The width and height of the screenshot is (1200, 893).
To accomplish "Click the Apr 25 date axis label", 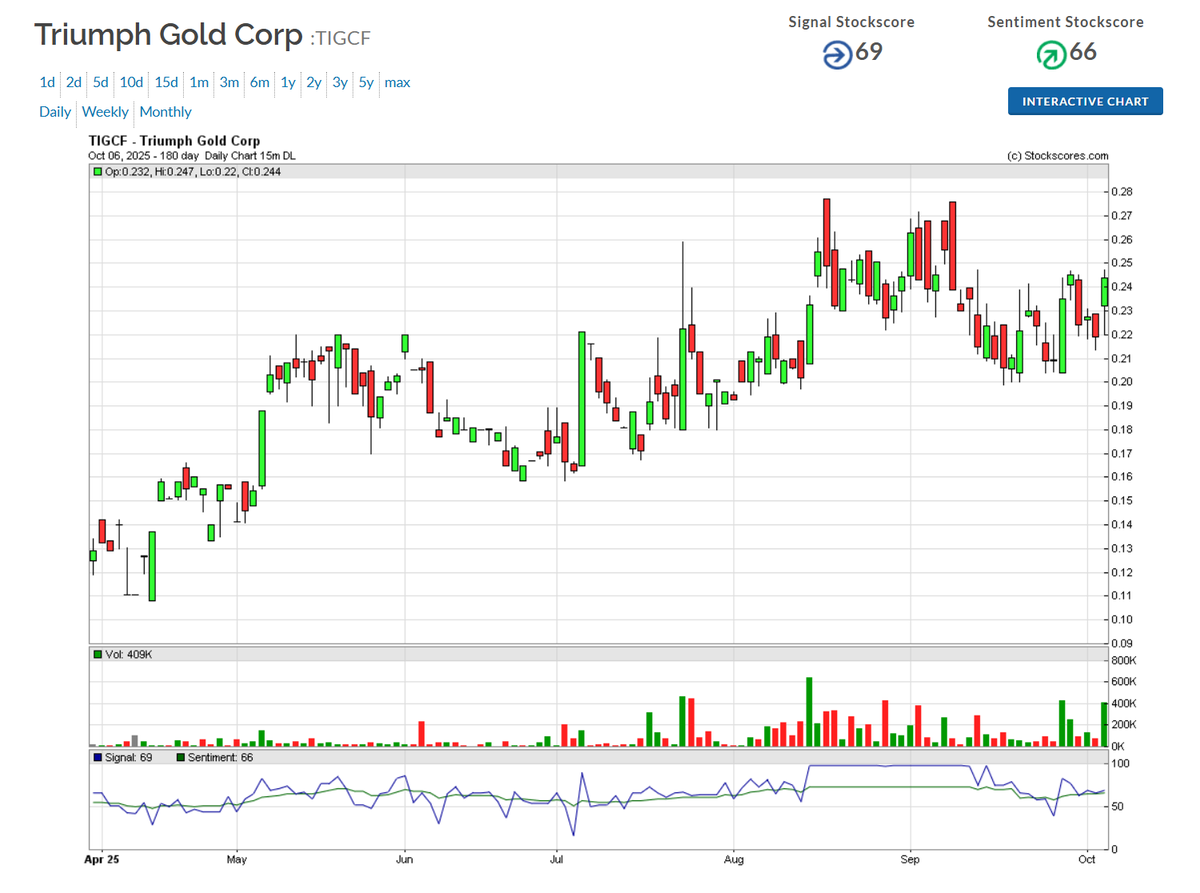I will pos(101,858).
